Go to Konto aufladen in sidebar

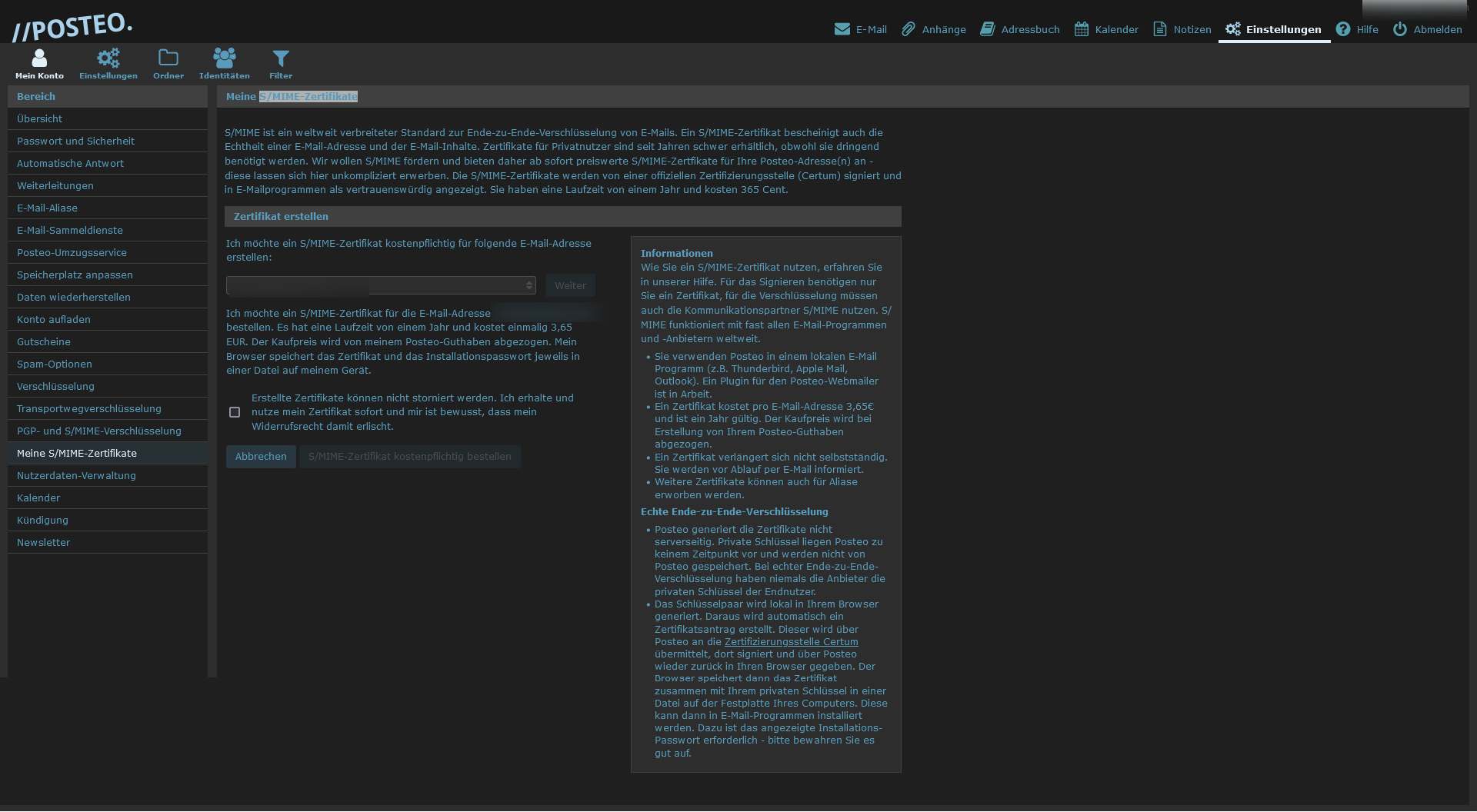[x=54, y=319]
